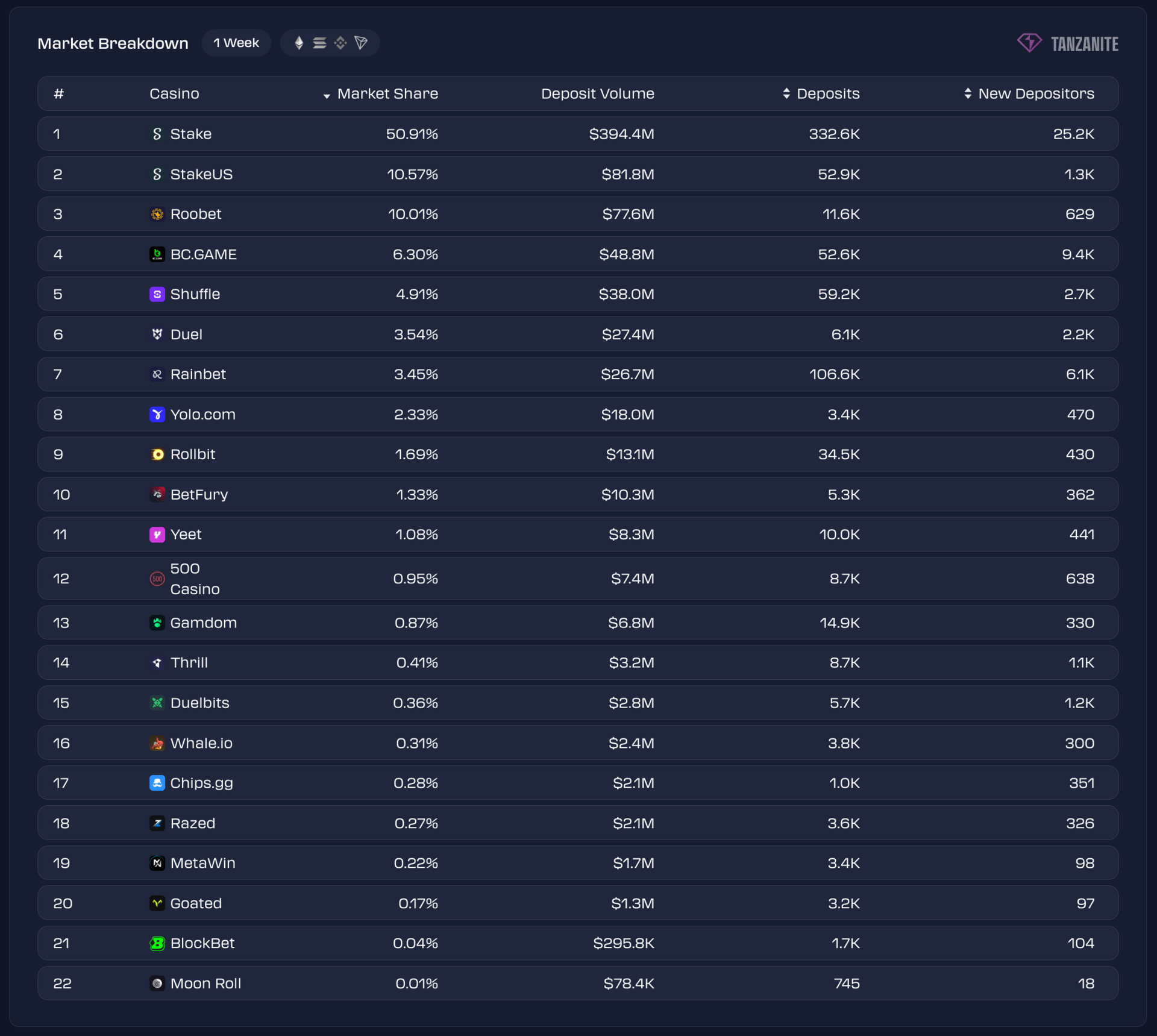This screenshot has width=1157, height=1036.
Task: Click the Yolo.com blue logo icon
Action: click(157, 415)
